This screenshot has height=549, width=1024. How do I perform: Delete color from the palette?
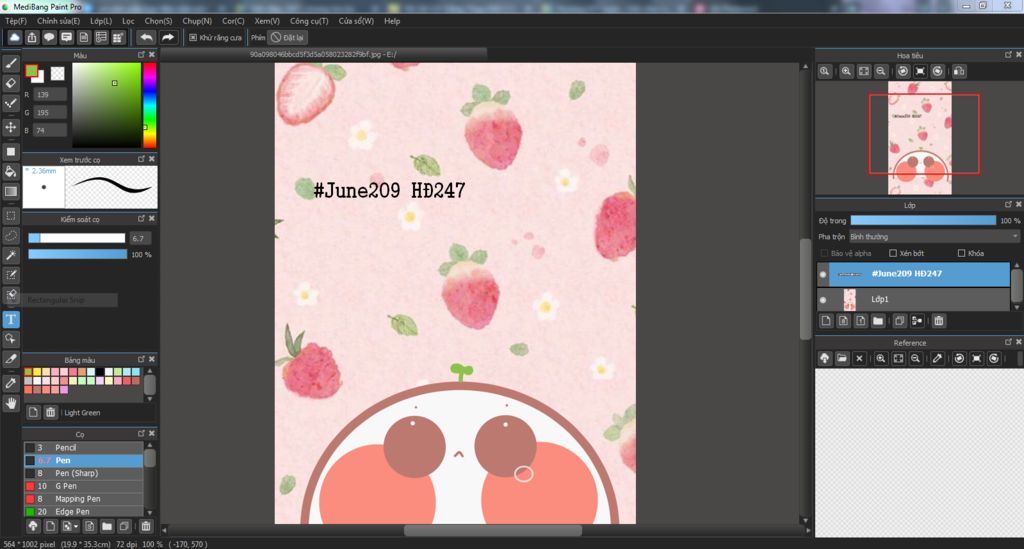pyautogui.click(x=50, y=413)
